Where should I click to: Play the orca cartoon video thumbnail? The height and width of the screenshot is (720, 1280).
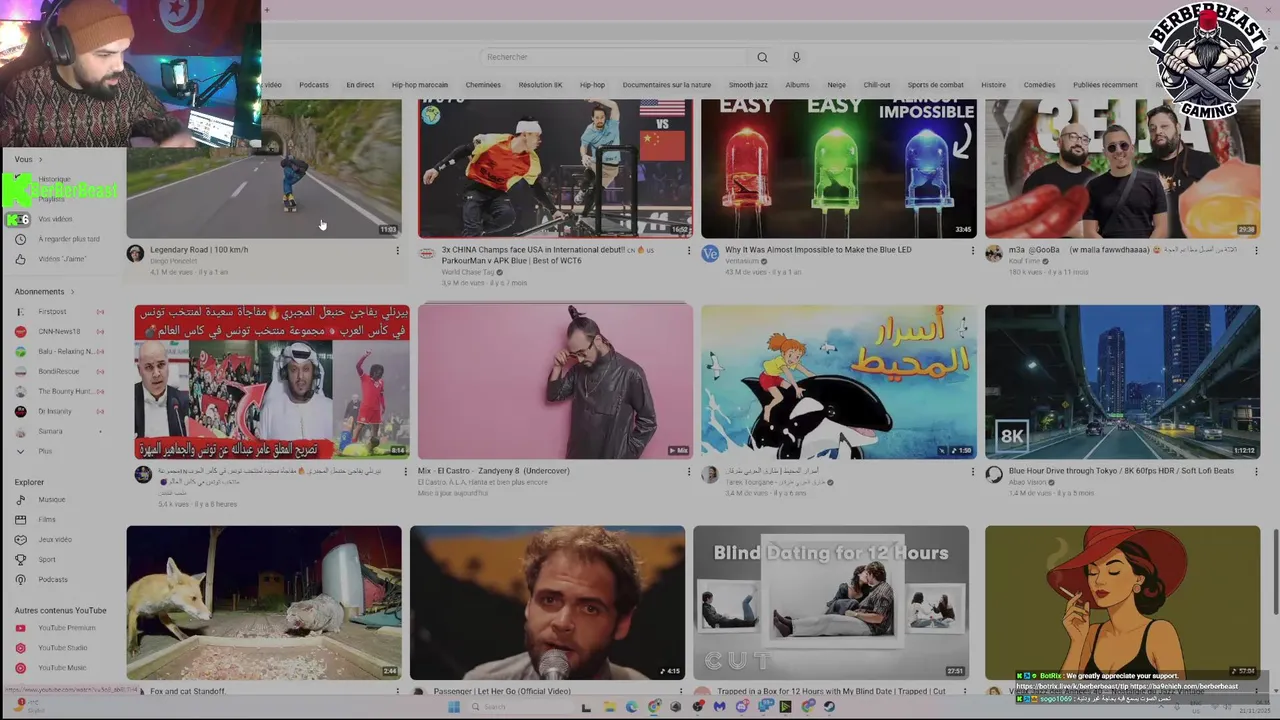[839, 382]
